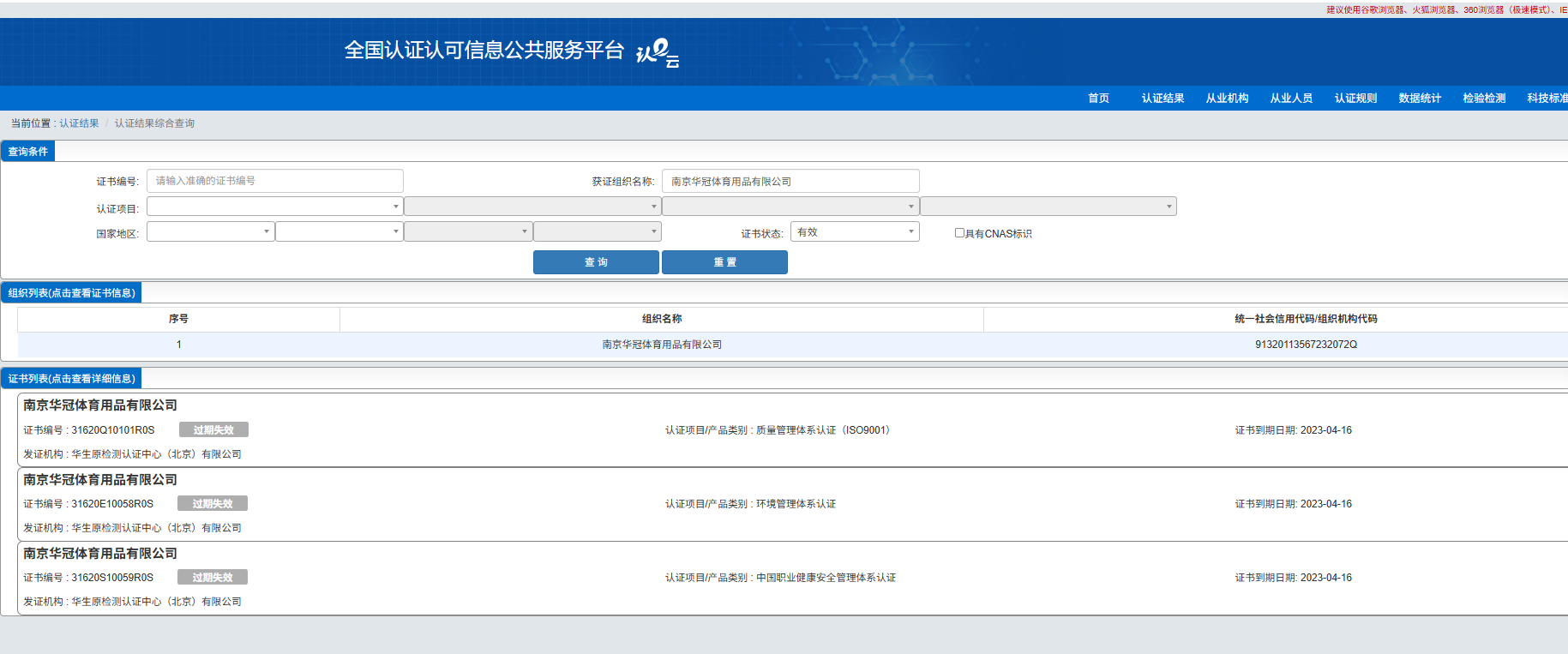The height and width of the screenshot is (654, 1568).
Task: Open the 首页 menu item
Action: [1098, 99]
